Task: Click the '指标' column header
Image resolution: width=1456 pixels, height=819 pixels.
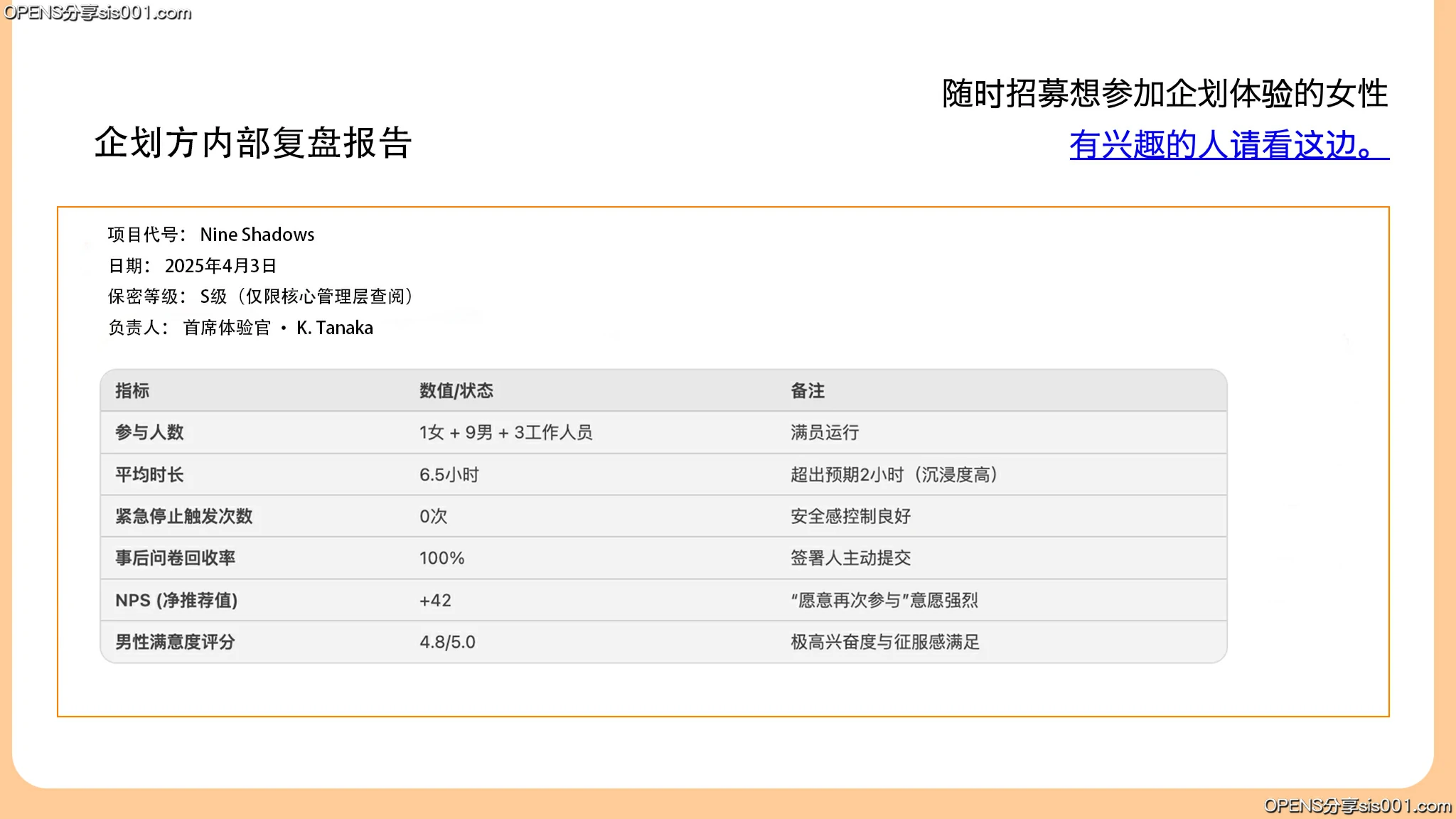Action: [x=132, y=390]
